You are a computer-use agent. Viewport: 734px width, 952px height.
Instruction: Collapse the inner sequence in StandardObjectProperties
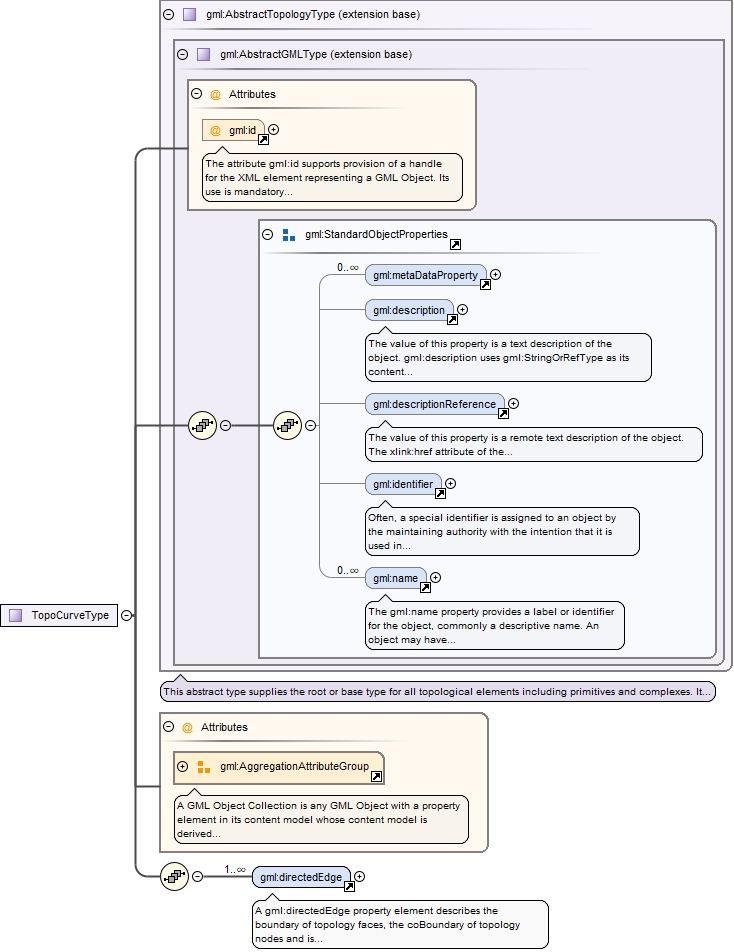point(310,426)
